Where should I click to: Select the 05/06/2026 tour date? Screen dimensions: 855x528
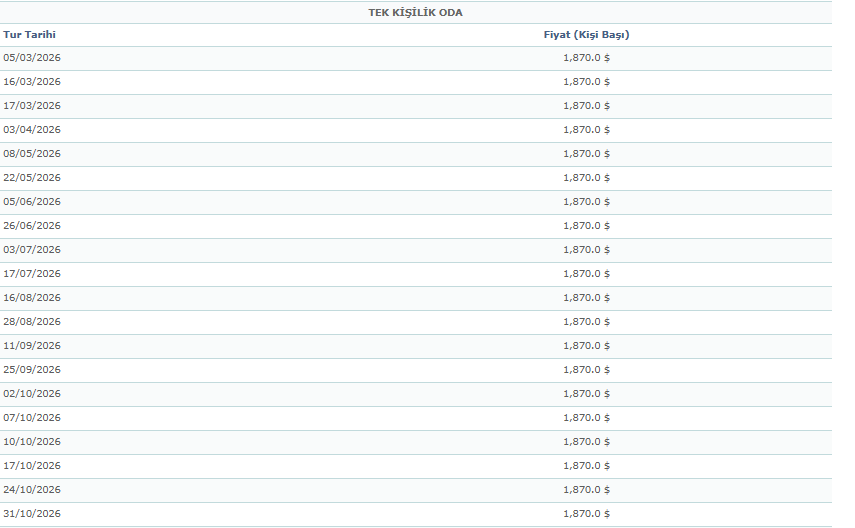tap(32, 202)
